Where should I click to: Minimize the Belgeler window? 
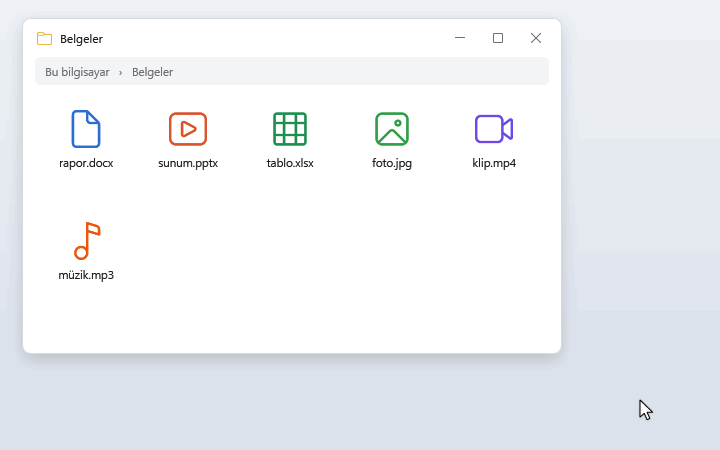460,38
